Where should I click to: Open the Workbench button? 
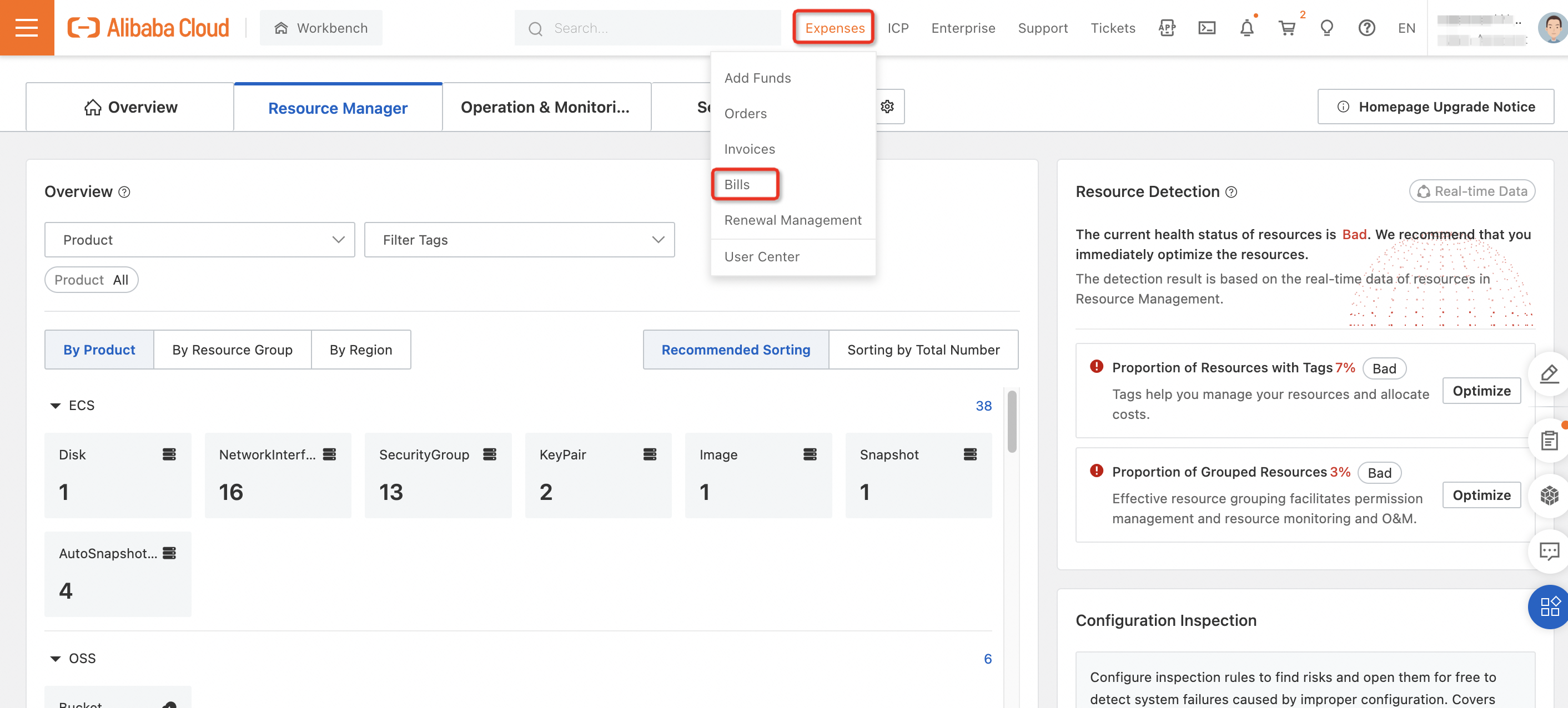(x=321, y=28)
